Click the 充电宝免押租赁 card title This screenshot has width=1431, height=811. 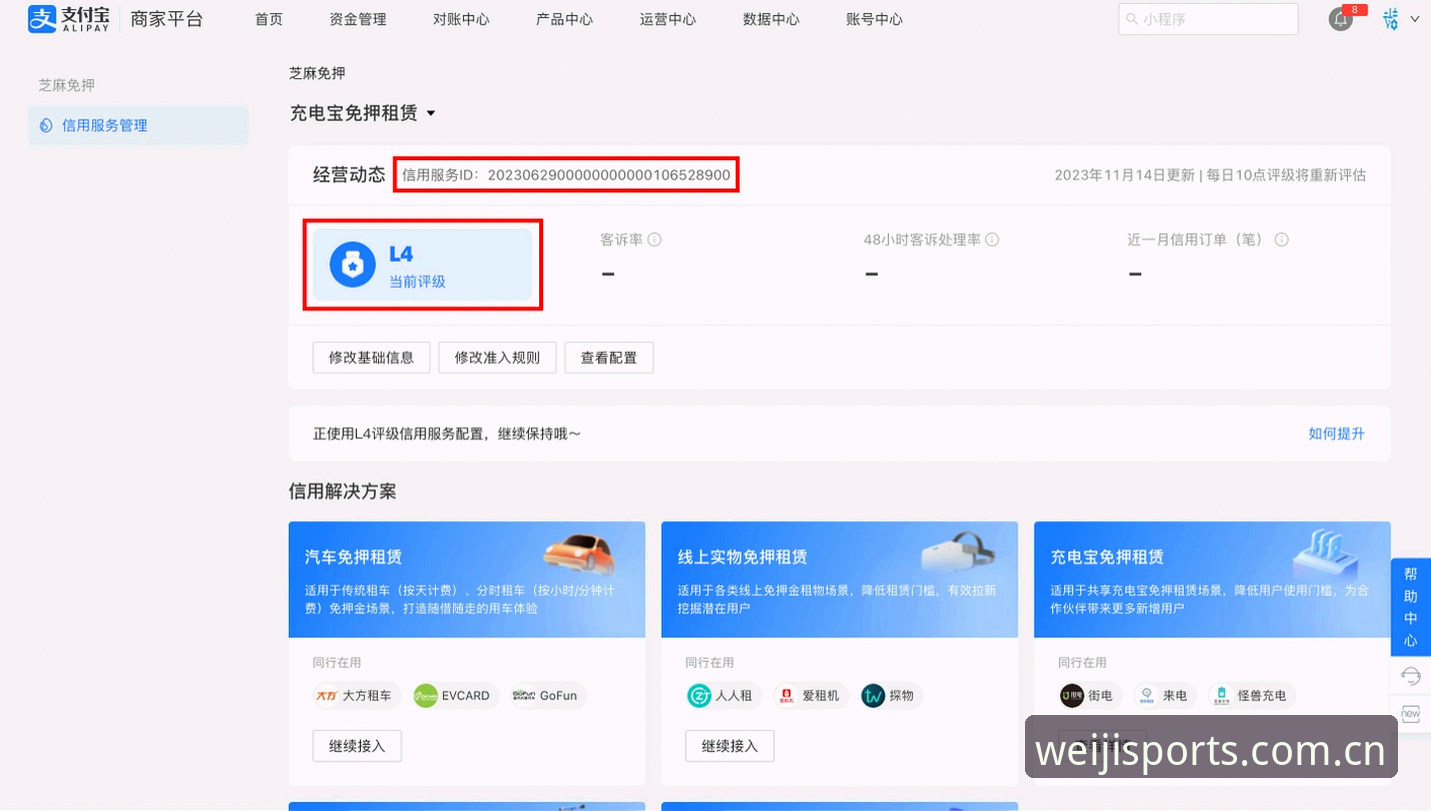[x=1107, y=557]
